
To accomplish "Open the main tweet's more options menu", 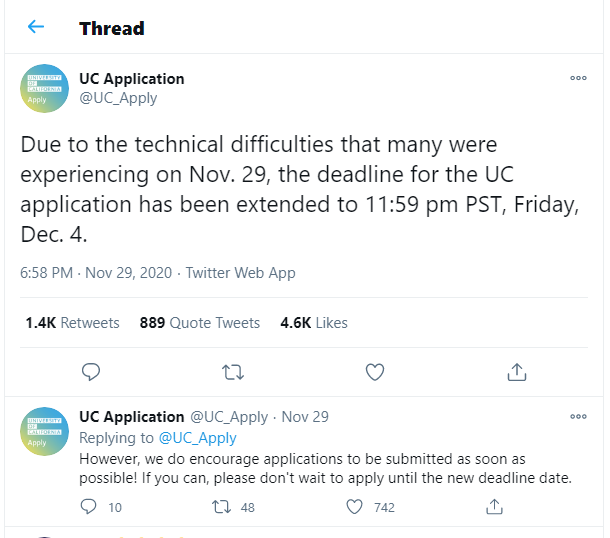I will [x=578, y=78].
